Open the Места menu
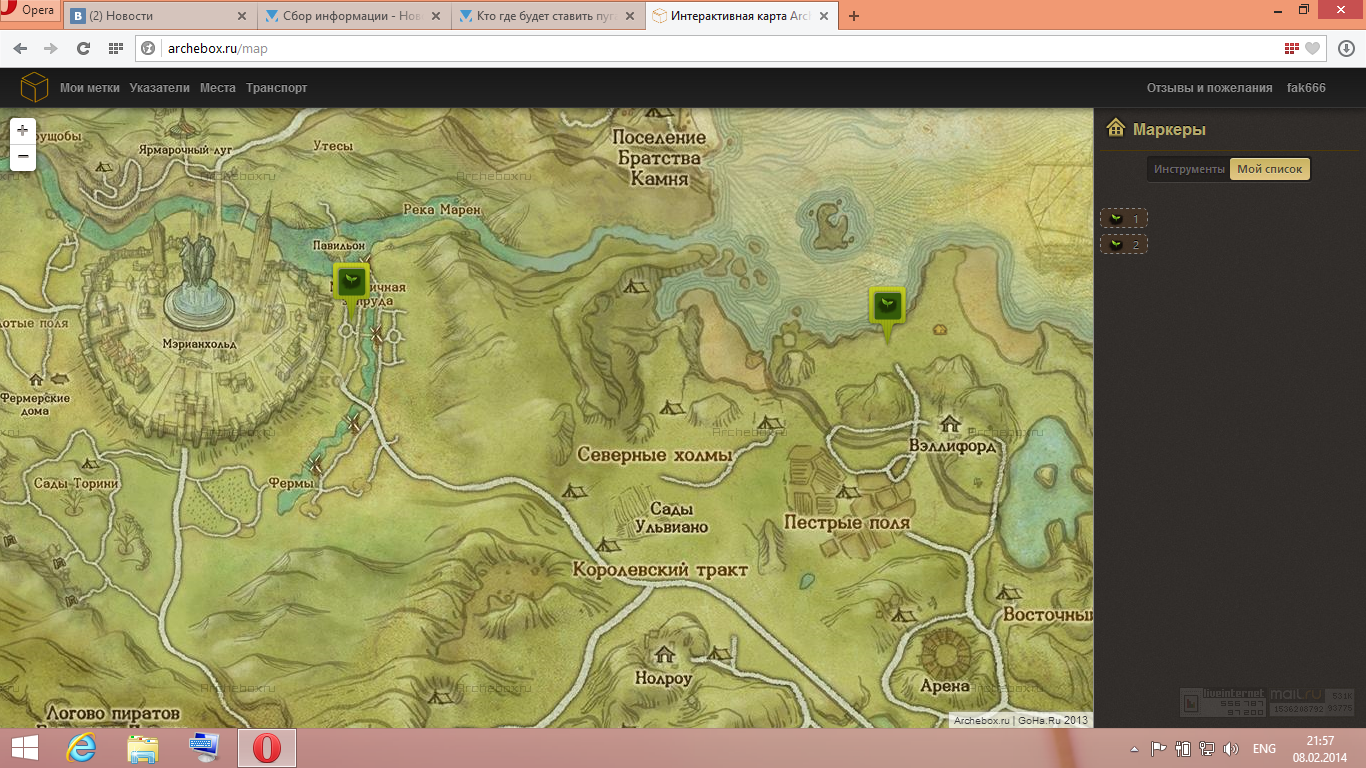Screen dimensions: 1366x768 coord(218,88)
